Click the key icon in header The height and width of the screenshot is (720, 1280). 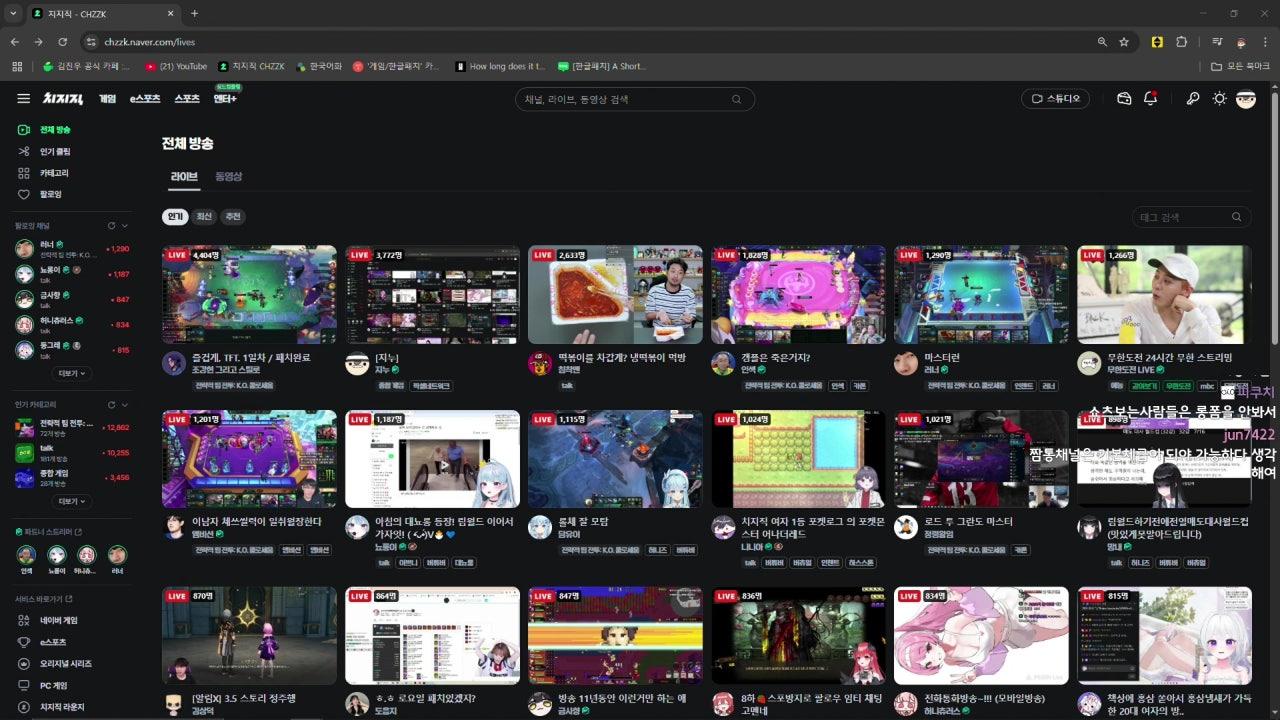(1193, 98)
